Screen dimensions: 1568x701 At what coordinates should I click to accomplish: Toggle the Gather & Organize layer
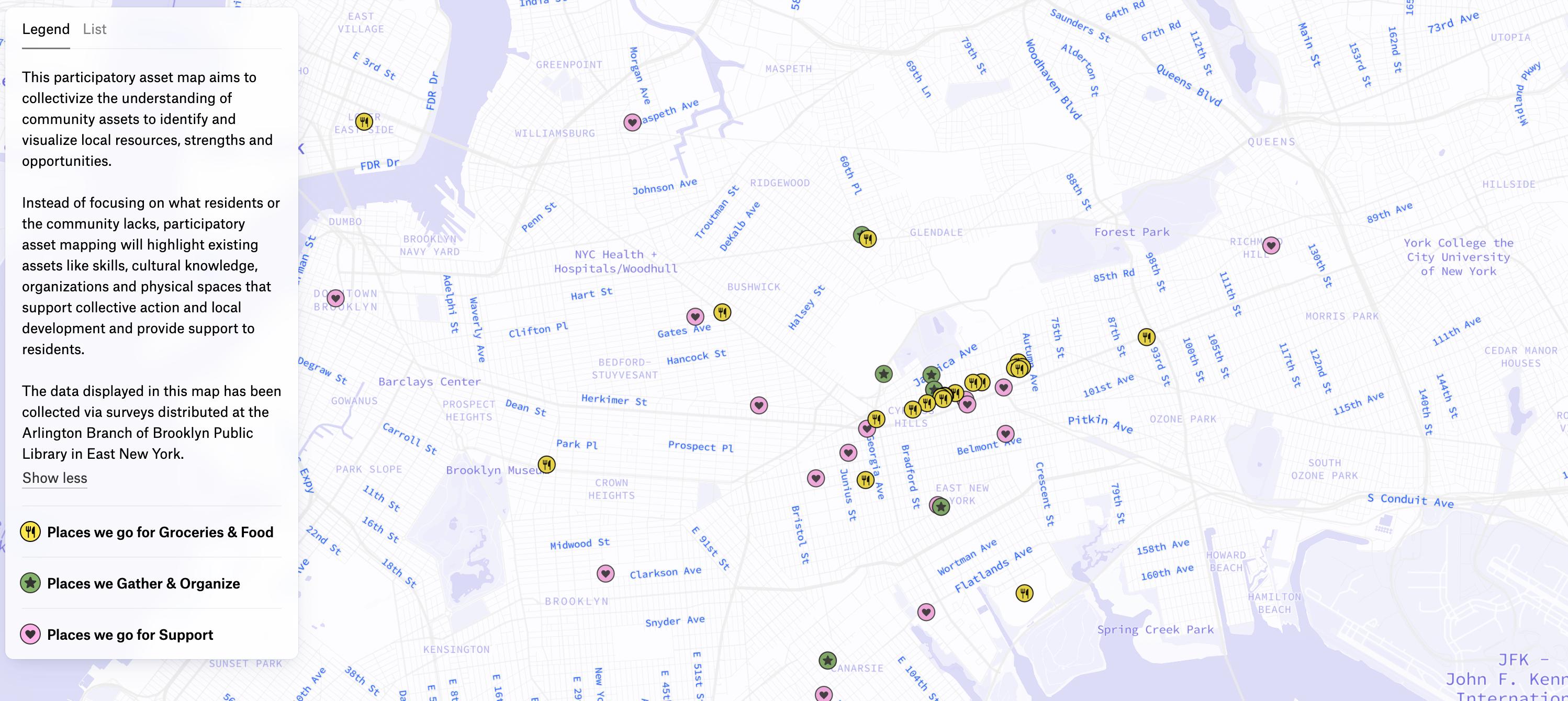point(143,583)
